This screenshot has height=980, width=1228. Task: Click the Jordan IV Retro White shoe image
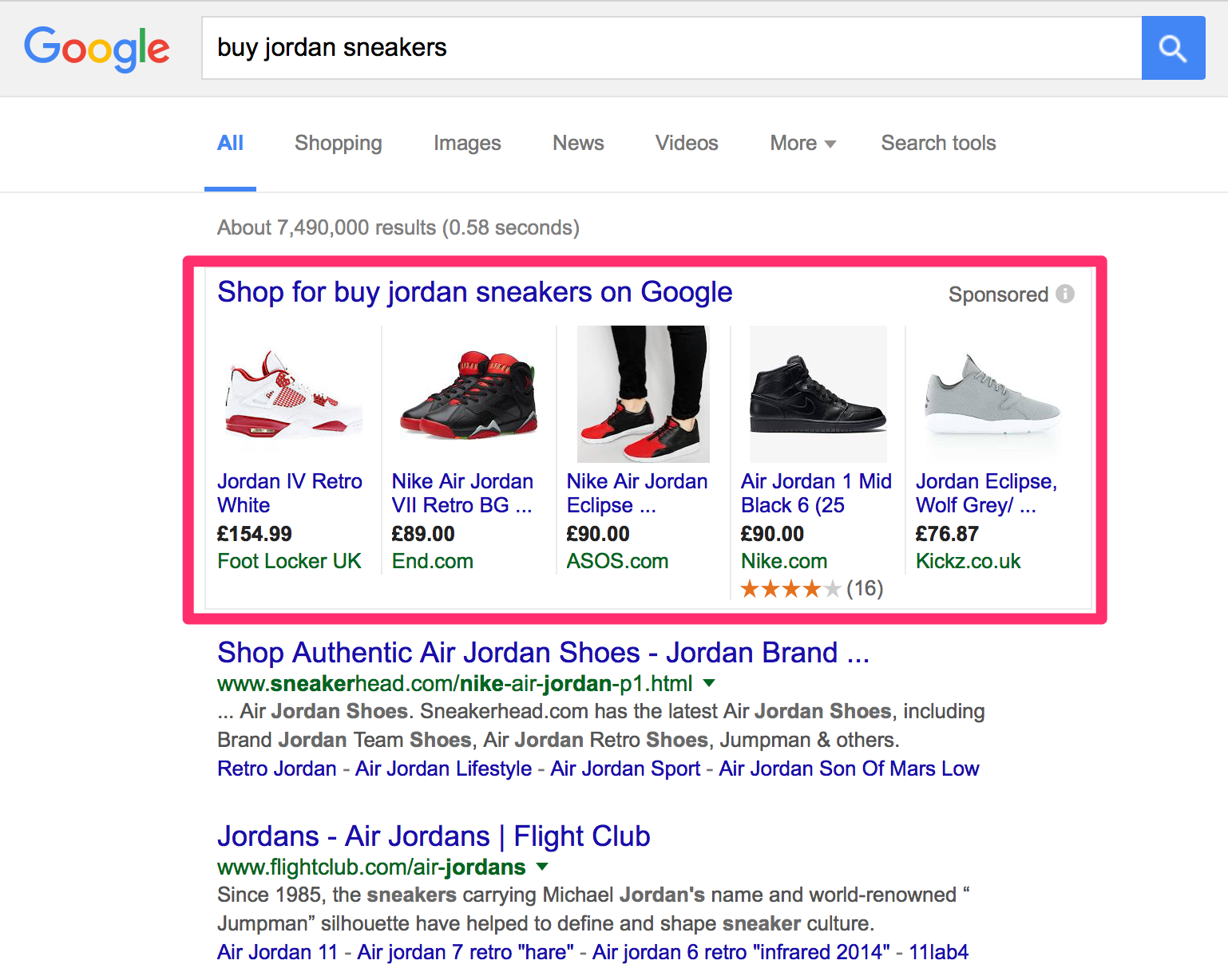[x=294, y=394]
